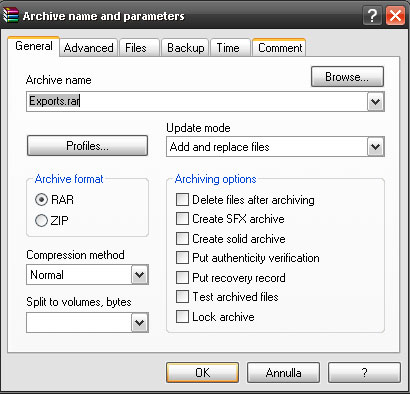The height and width of the screenshot is (394, 410).
Task: Expand the Compression method arrow
Action: coord(139,275)
